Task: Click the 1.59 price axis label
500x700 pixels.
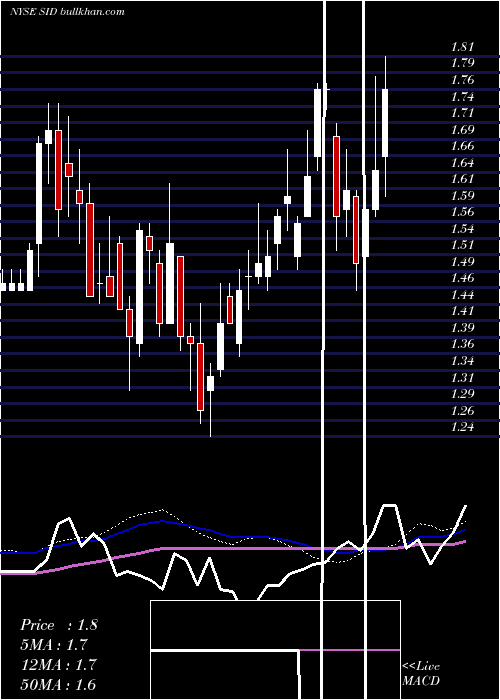Action: pos(462,196)
